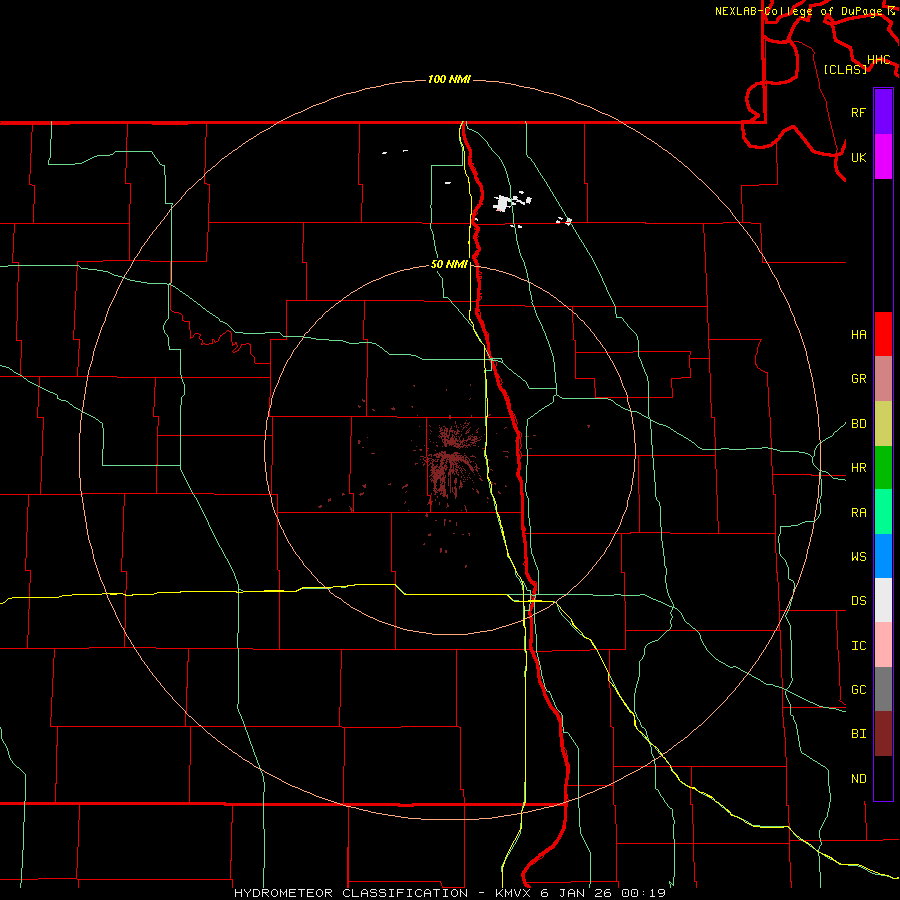Click the largest white dry snow echo patch
900x900 pixels.
pos(503,203)
